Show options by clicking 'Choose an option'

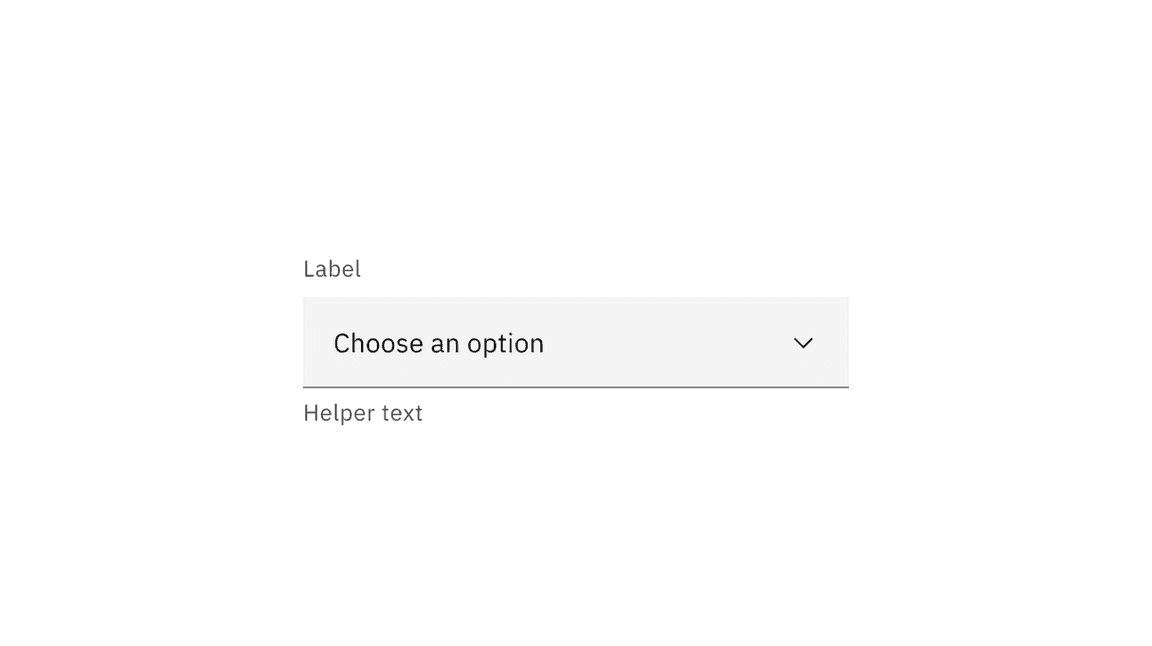point(438,343)
